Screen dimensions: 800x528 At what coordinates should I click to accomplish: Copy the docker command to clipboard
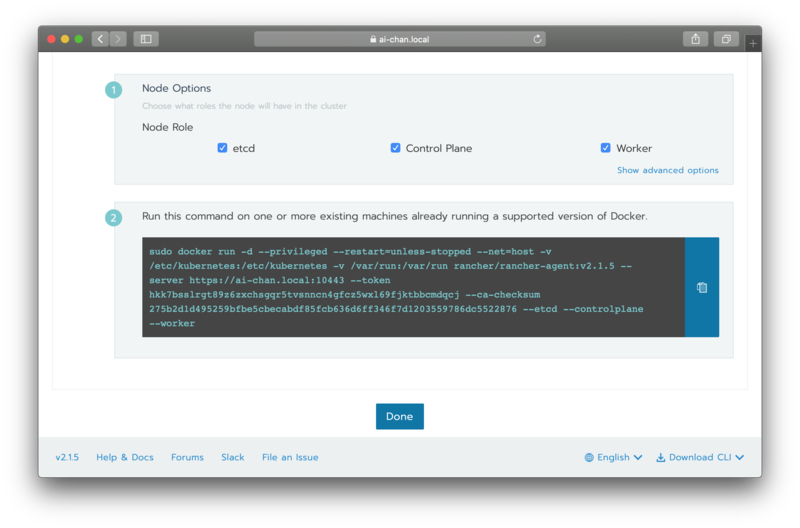tap(701, 287)
